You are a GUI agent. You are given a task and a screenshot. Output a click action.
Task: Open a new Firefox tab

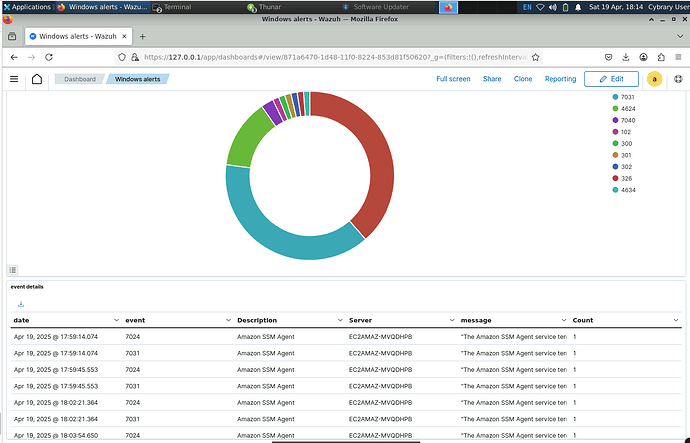click(140, 36)
